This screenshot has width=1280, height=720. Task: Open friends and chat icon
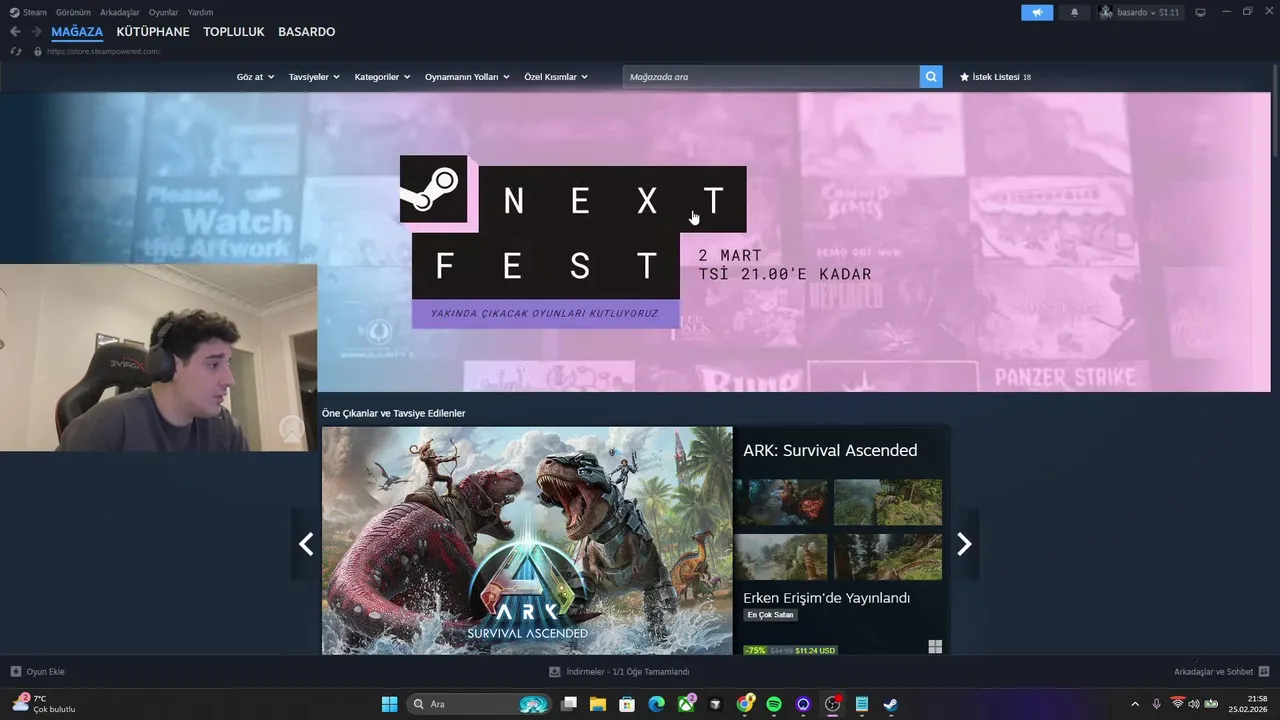[x=1264, y=672]
